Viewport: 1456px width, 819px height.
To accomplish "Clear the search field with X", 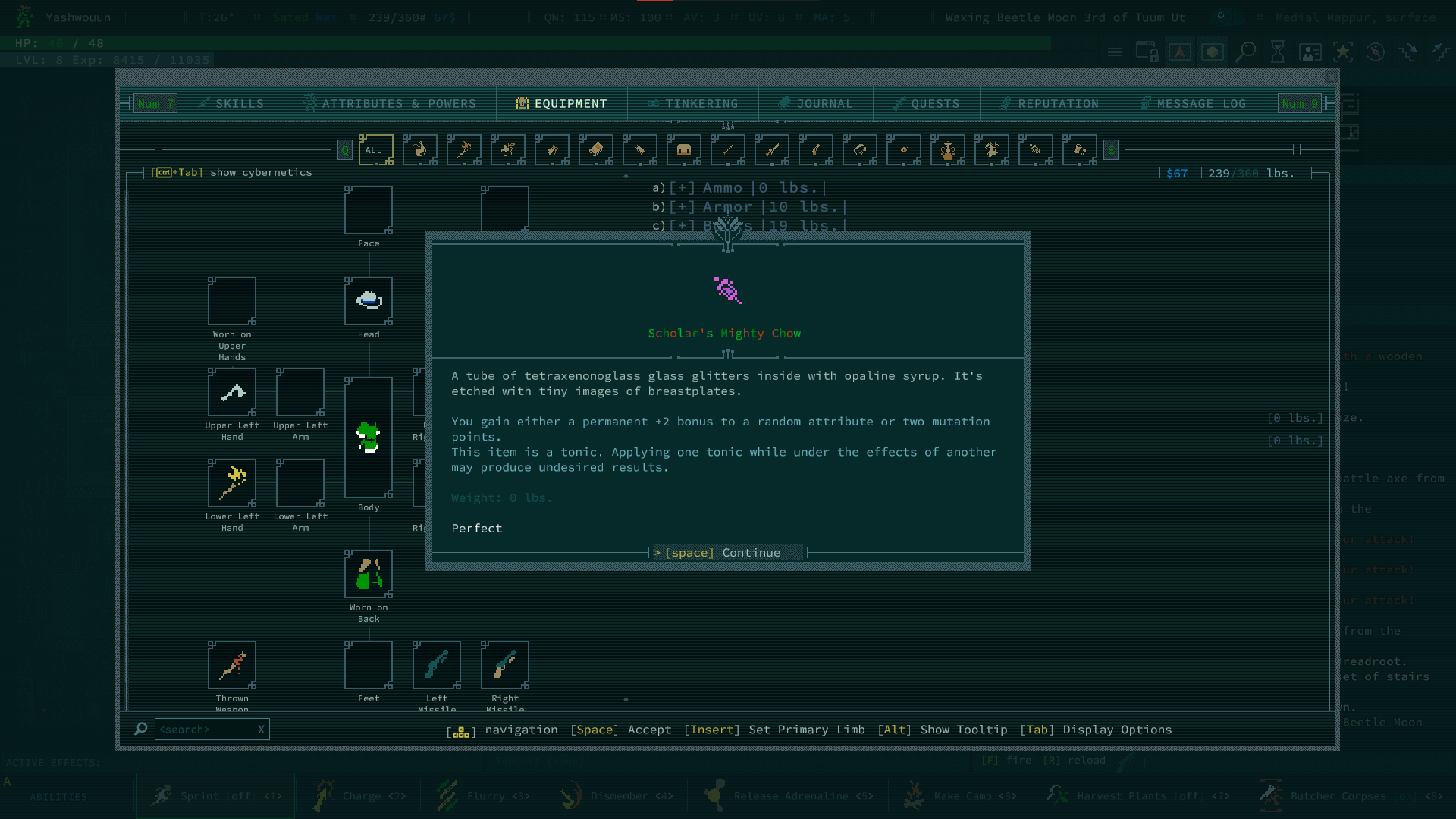I will [261, 730].
